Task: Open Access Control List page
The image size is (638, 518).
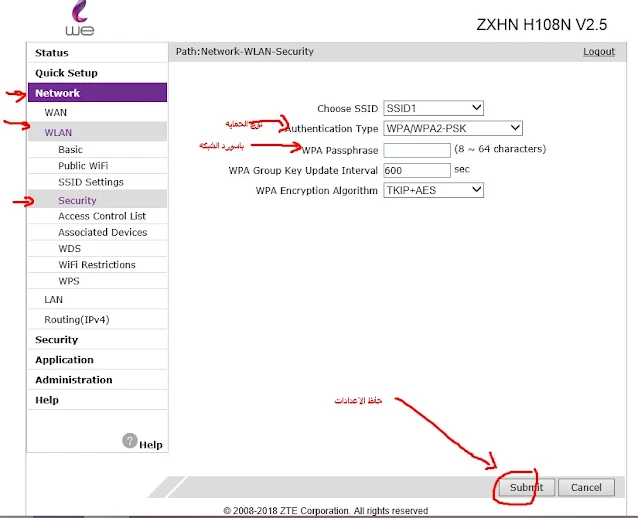Action: [x=98, y=216]
